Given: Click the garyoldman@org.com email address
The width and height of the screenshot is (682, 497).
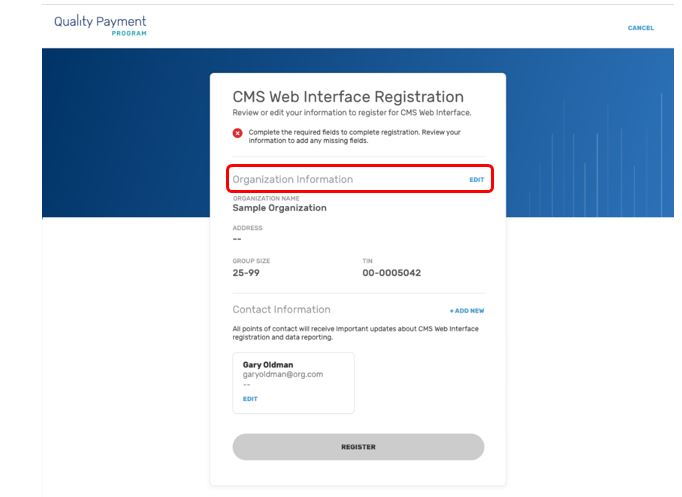Looking at the screenshot, I should (283, 374).
